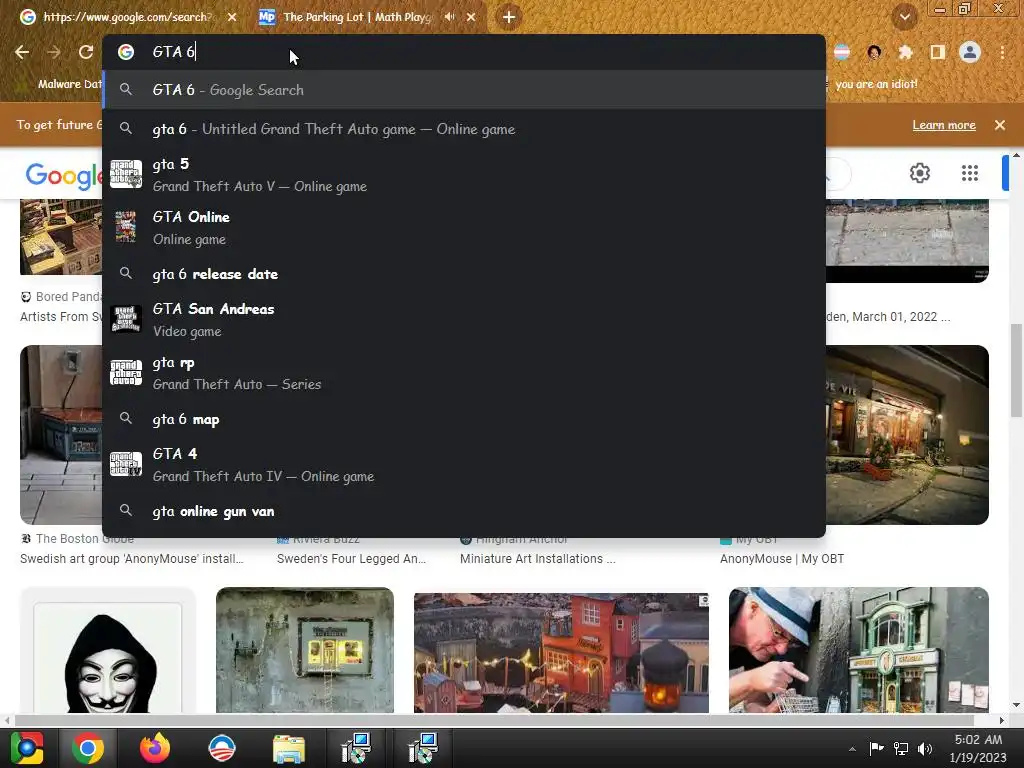1024x768 pixels.
Task: Launch Firefox from the taskbar
Action: [x=155, y=748]
